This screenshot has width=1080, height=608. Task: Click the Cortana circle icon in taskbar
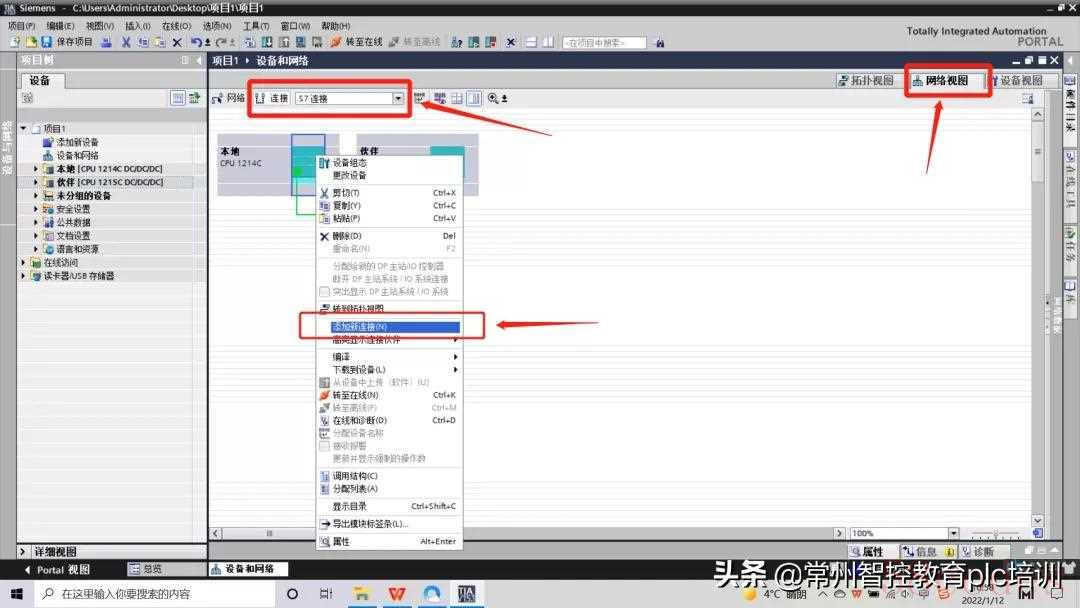point(292,594)
